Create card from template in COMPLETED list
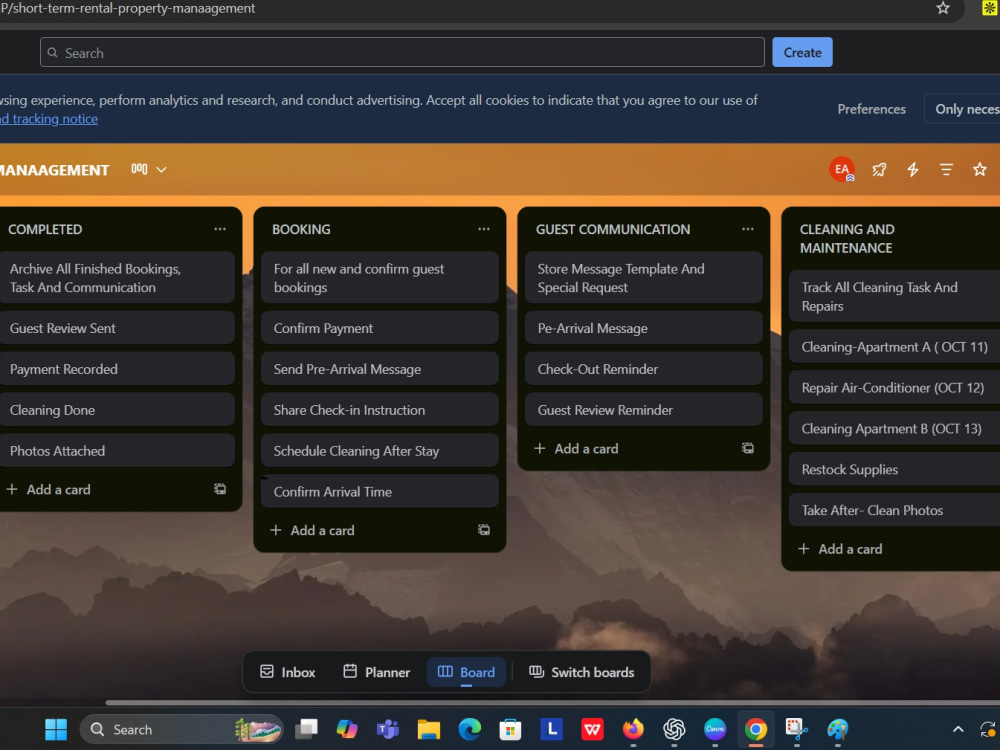This screenshot has height=750, width=1000. tap(220, 489)
